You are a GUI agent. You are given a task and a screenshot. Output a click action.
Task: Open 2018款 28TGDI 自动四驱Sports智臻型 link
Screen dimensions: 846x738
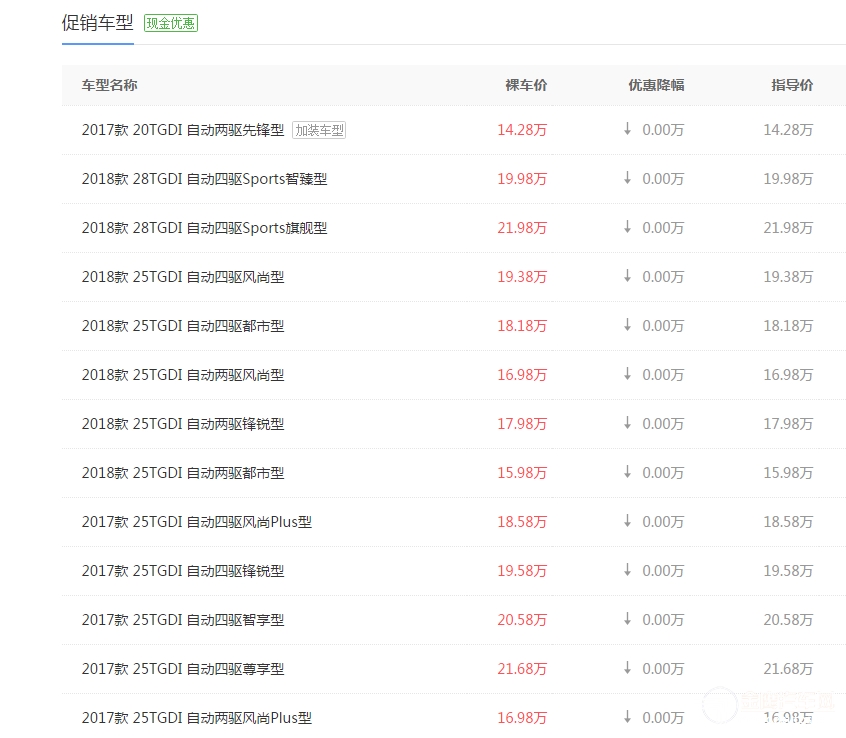pyautogui.click(x=204, y=179)
